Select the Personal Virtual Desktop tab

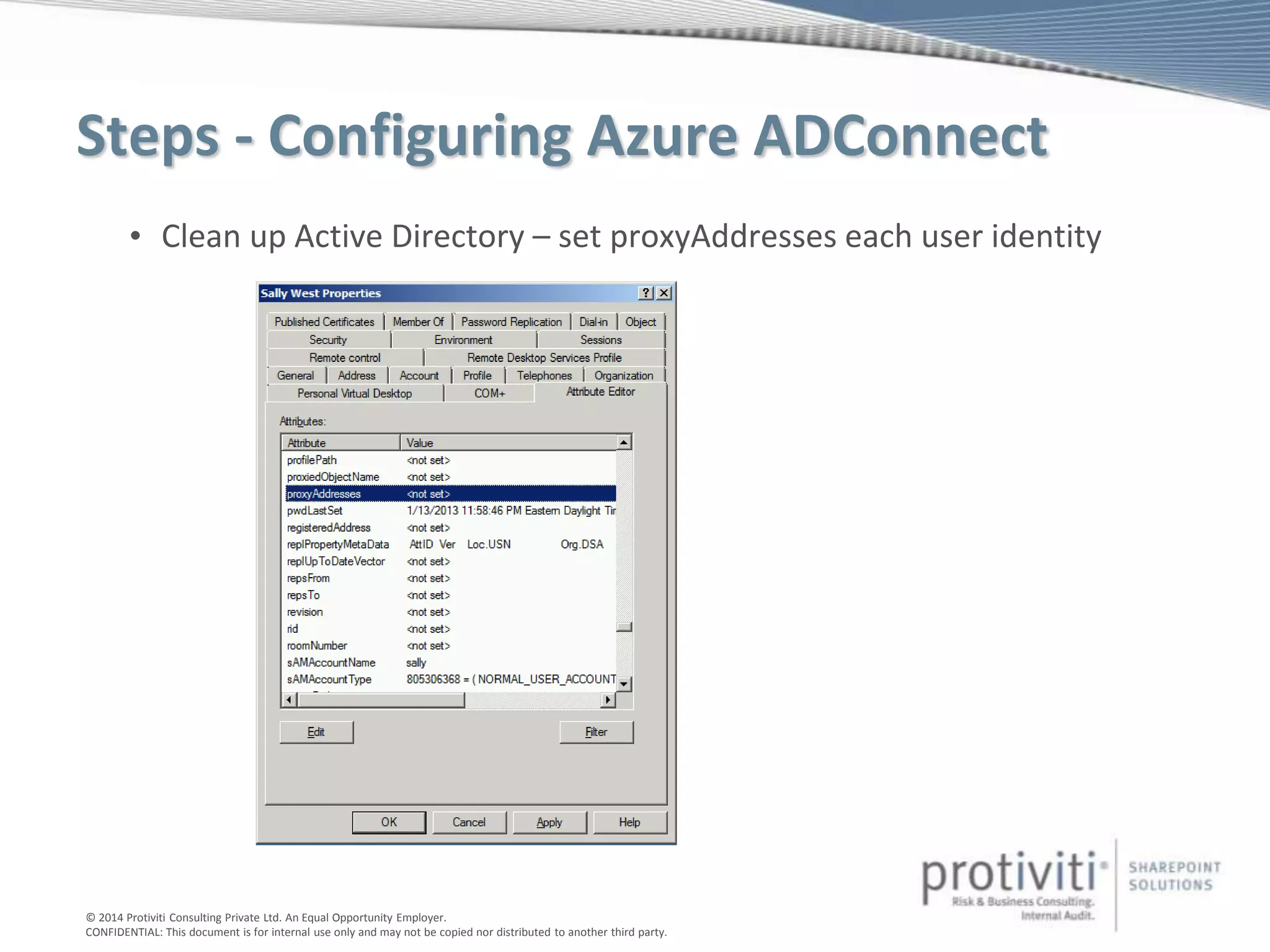coord(355,394)
